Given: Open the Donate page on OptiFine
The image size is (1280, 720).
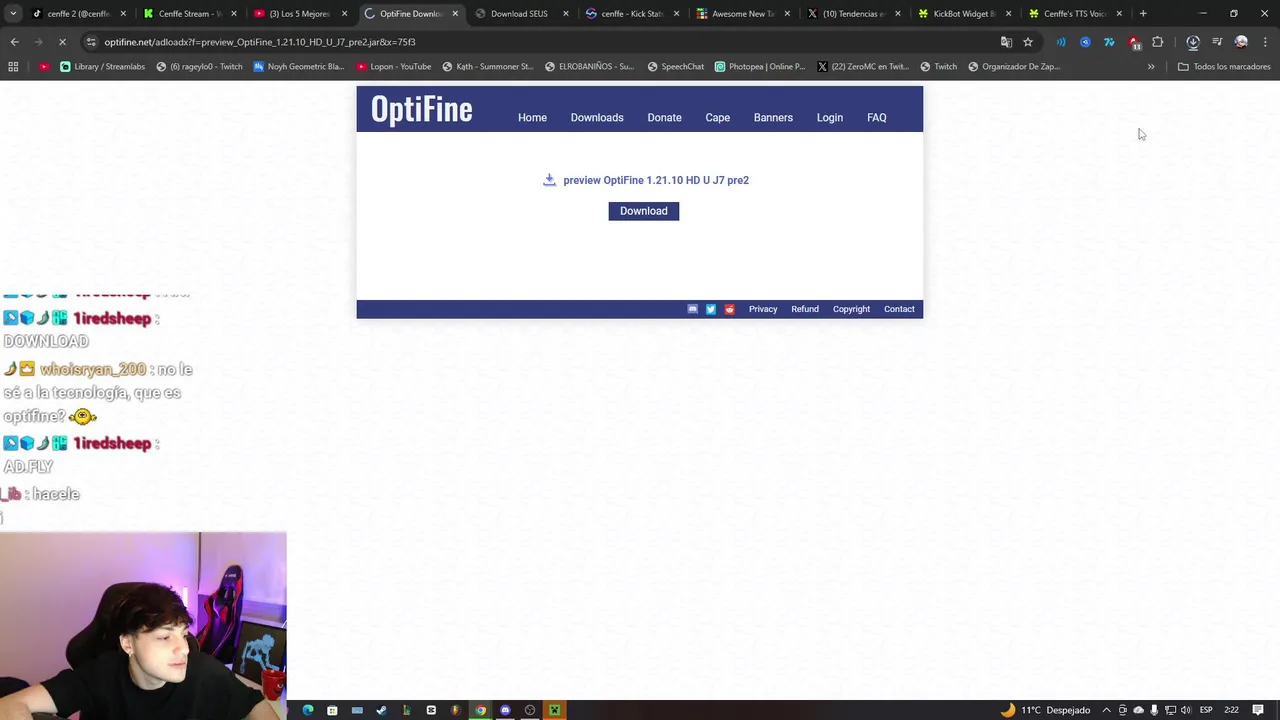Looking at the screenshot, I should [x=664, y=118].
